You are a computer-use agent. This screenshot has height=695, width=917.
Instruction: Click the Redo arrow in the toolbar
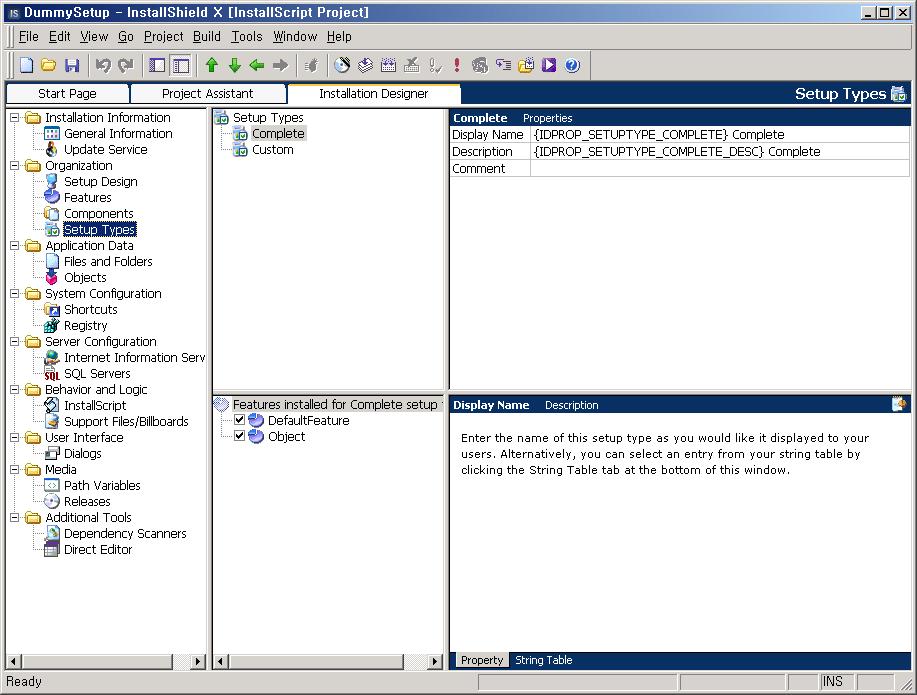[x=126, y=65]
